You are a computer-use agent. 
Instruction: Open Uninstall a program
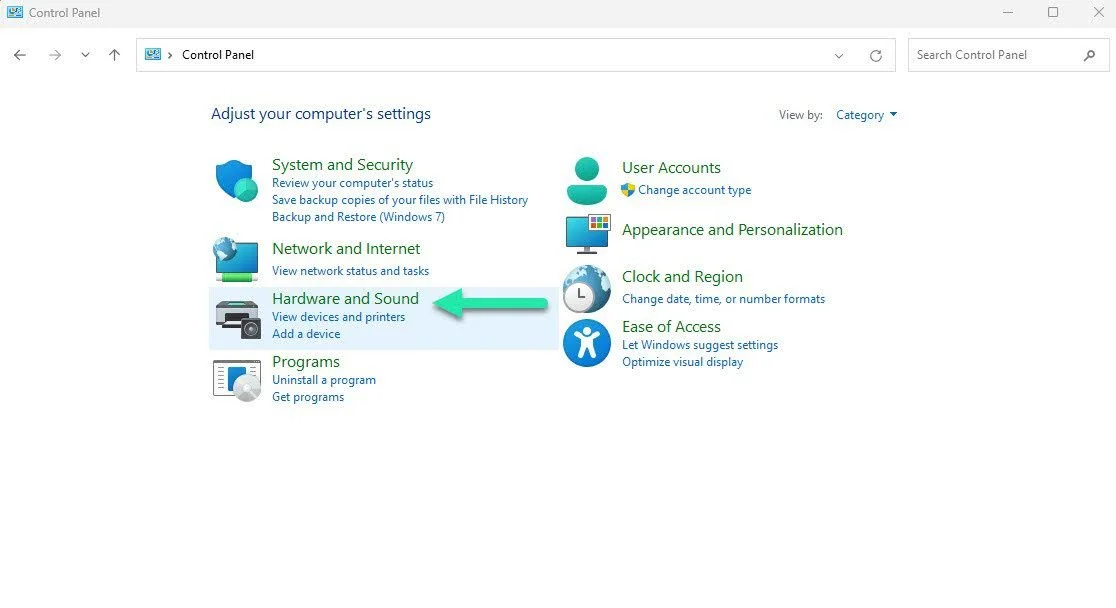(x=324, y=380)
